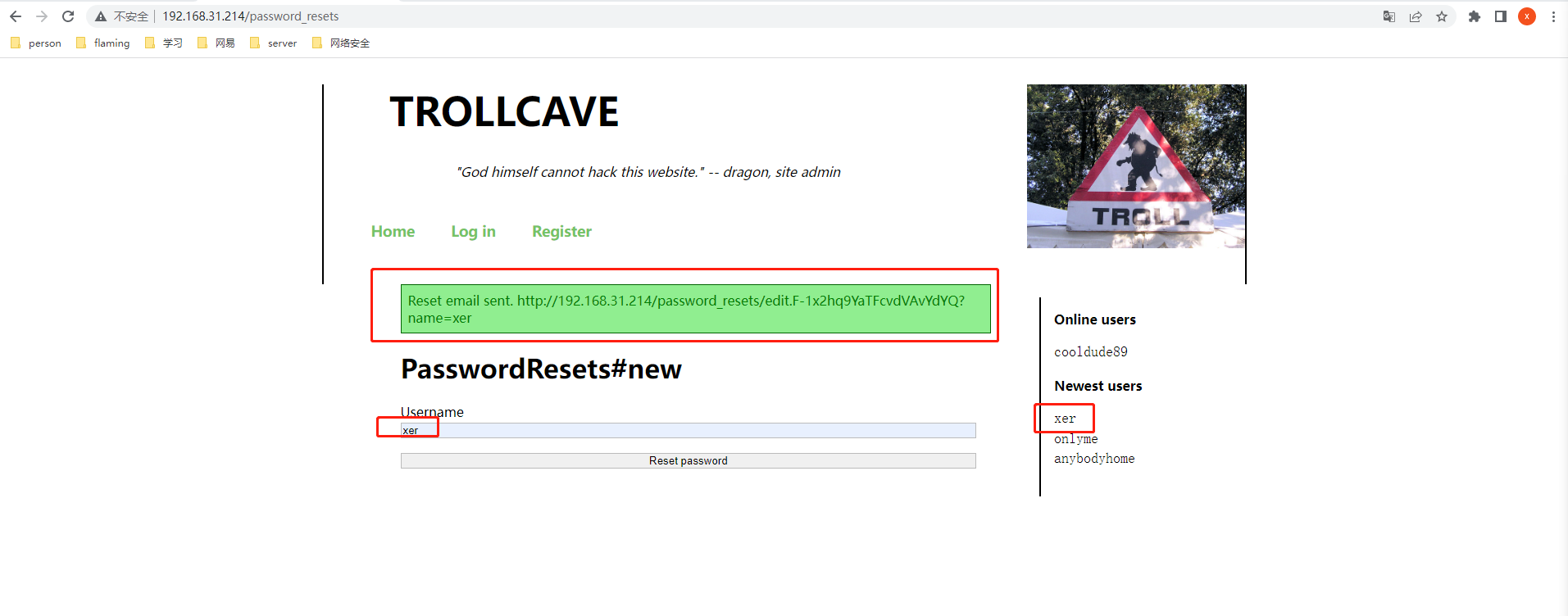Go back with the browser back arrow

coord(16,16)
